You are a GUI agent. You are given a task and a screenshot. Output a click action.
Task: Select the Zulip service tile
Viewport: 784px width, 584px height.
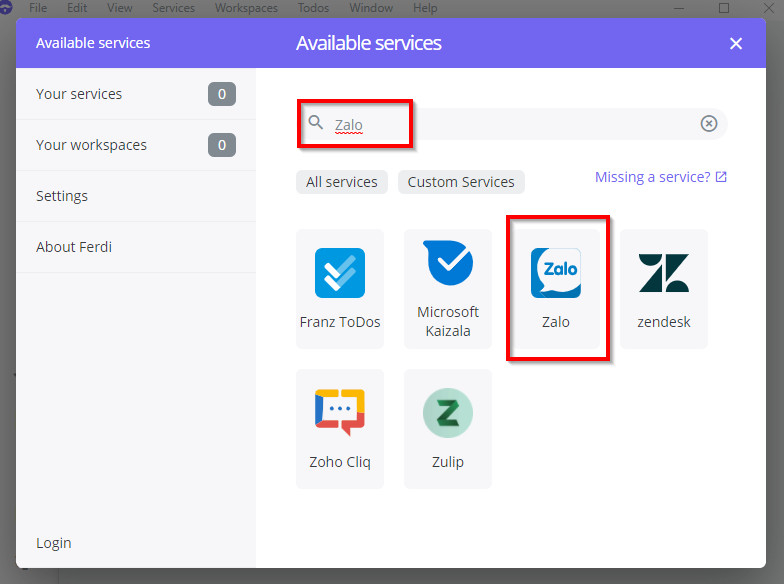pyautogui.click(x=448, y=429)
